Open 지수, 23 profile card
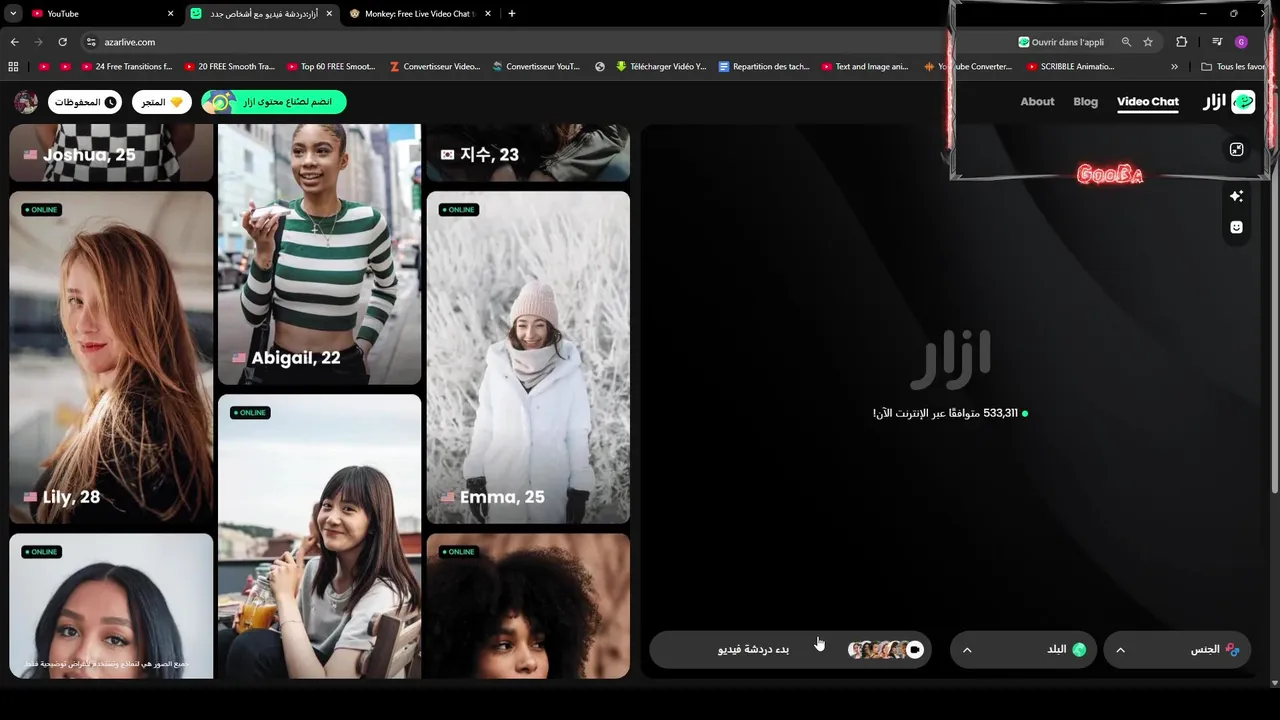The width and height of the screenshot is (1280, 720). tap(528, 153)
